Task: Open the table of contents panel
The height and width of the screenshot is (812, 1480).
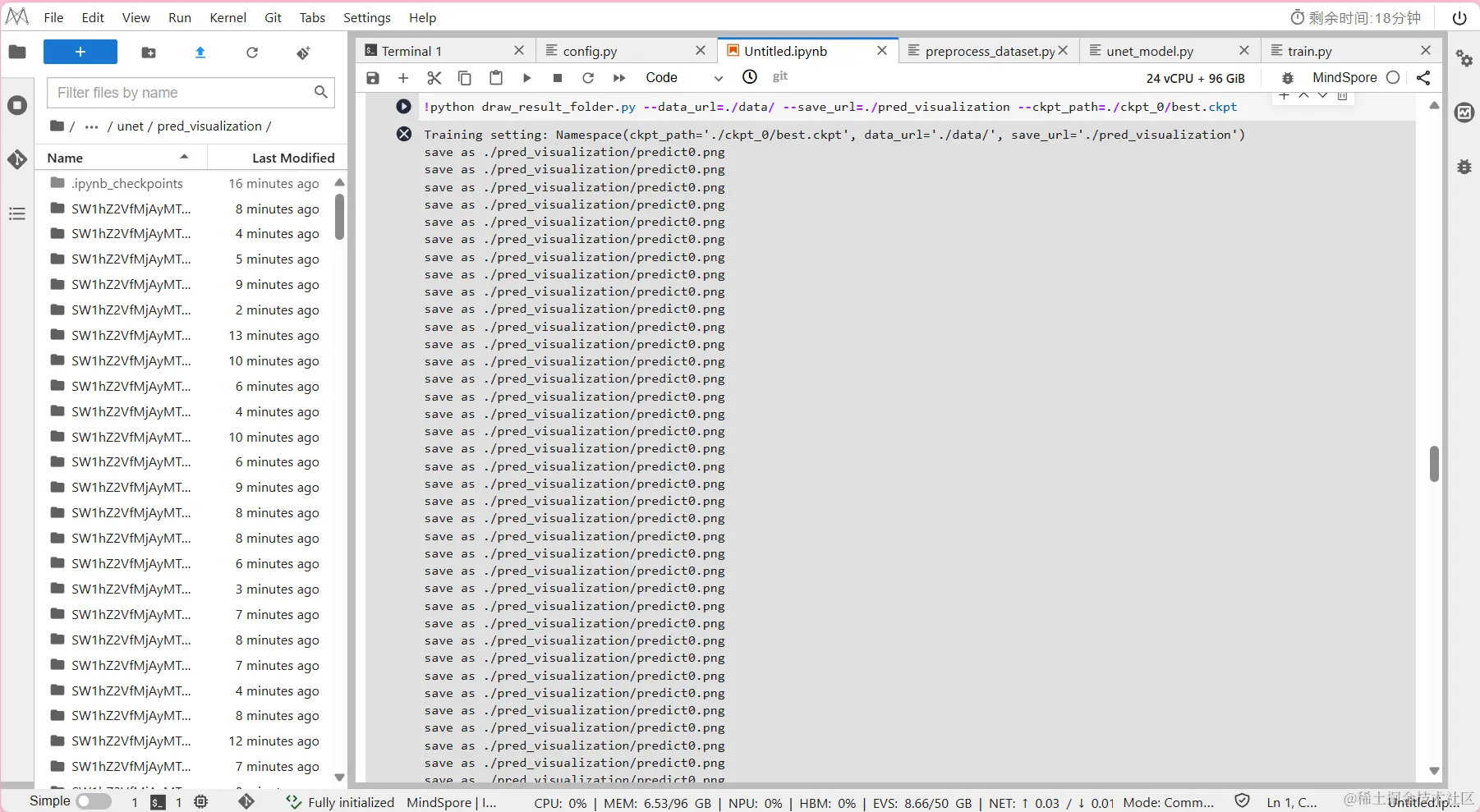Action: (17, 214)
